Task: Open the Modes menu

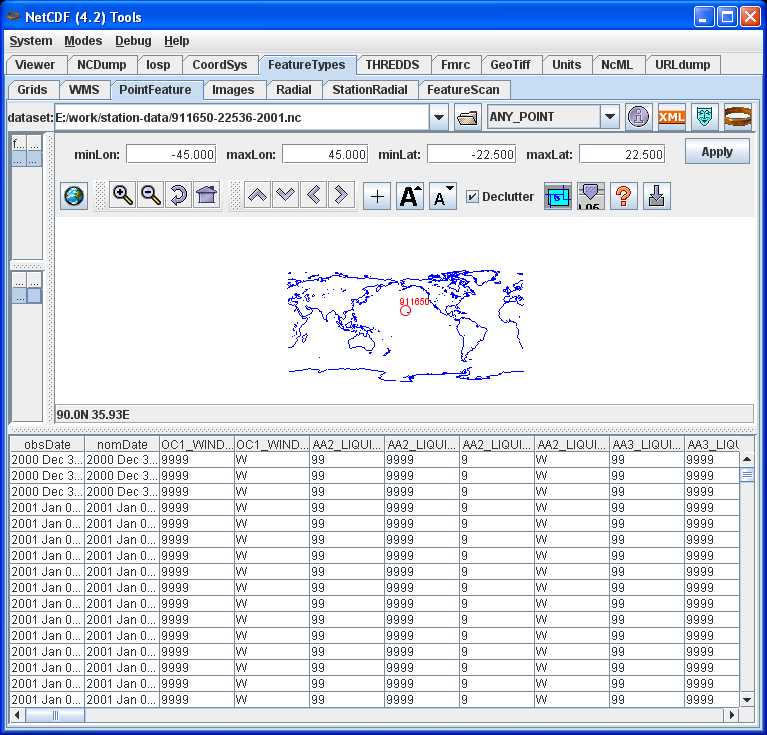Action: 83,41
